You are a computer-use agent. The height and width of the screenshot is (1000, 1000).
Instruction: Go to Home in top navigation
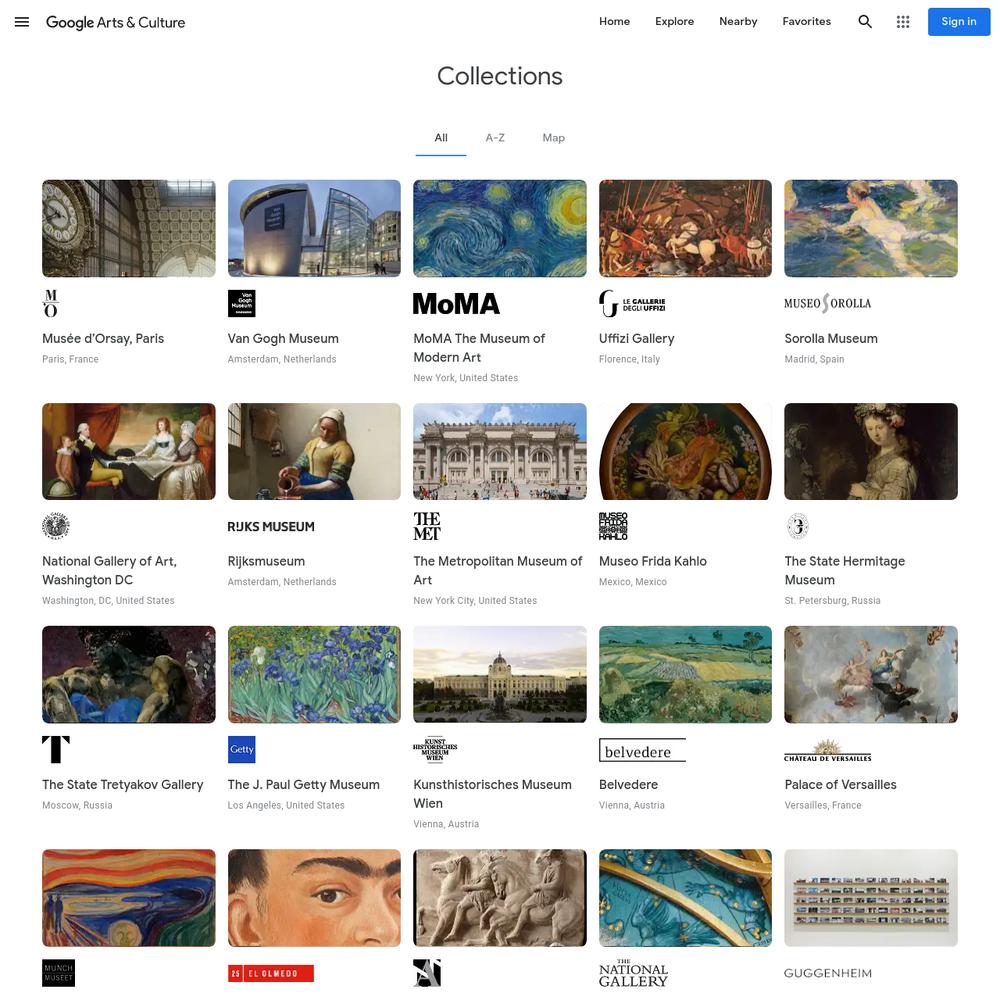[614, 22]
